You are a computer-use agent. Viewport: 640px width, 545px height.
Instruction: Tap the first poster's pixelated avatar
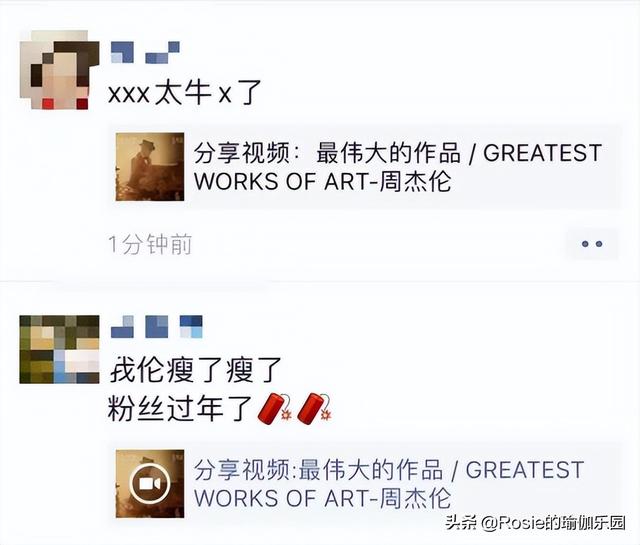[59, 69]
